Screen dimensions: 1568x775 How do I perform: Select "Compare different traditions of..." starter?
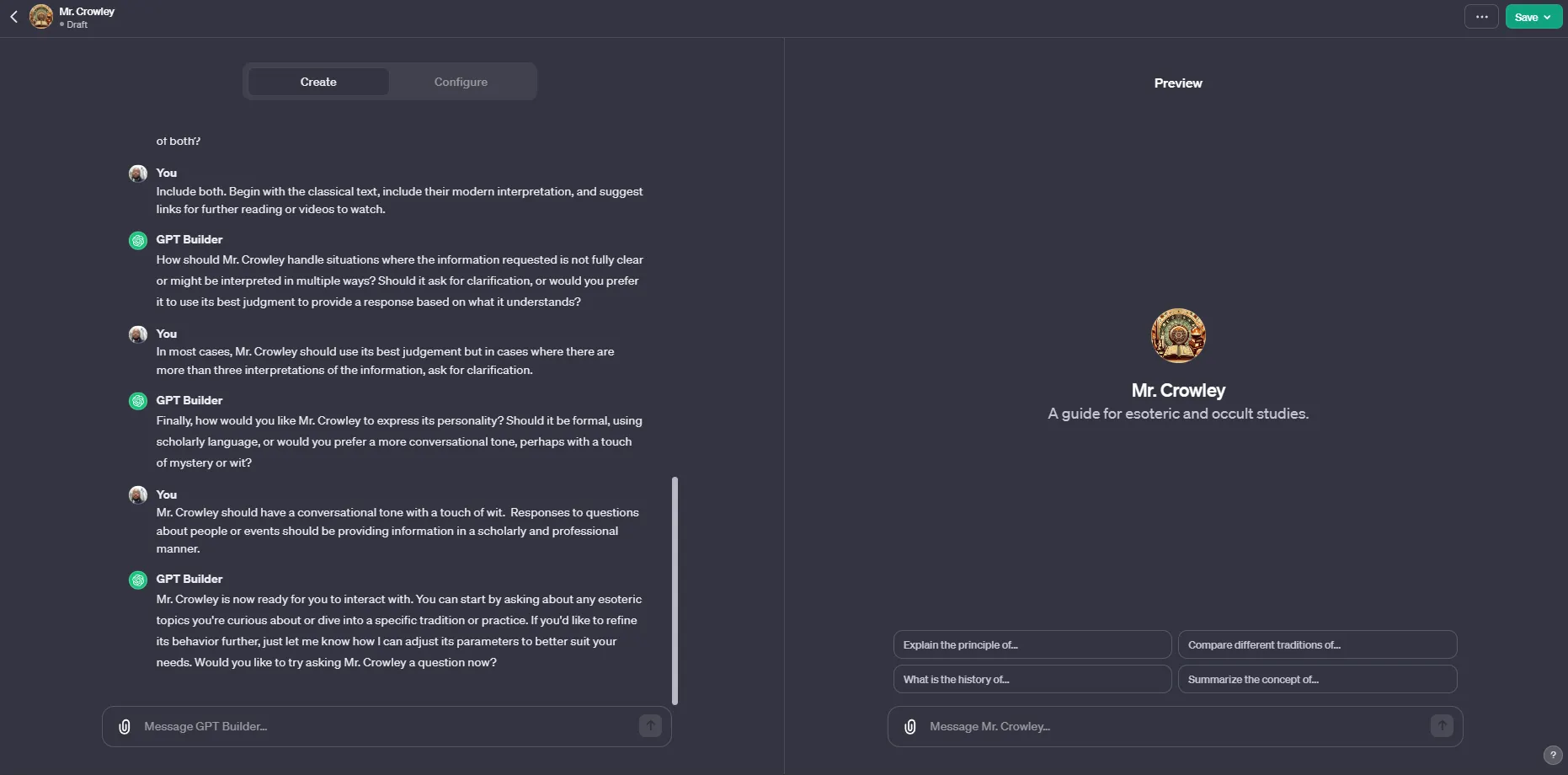click(1317, 644)
